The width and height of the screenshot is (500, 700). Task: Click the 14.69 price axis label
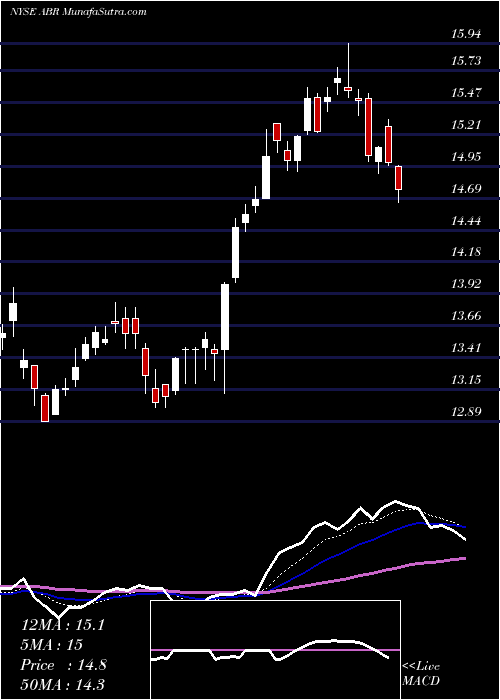tap(466, 189)
